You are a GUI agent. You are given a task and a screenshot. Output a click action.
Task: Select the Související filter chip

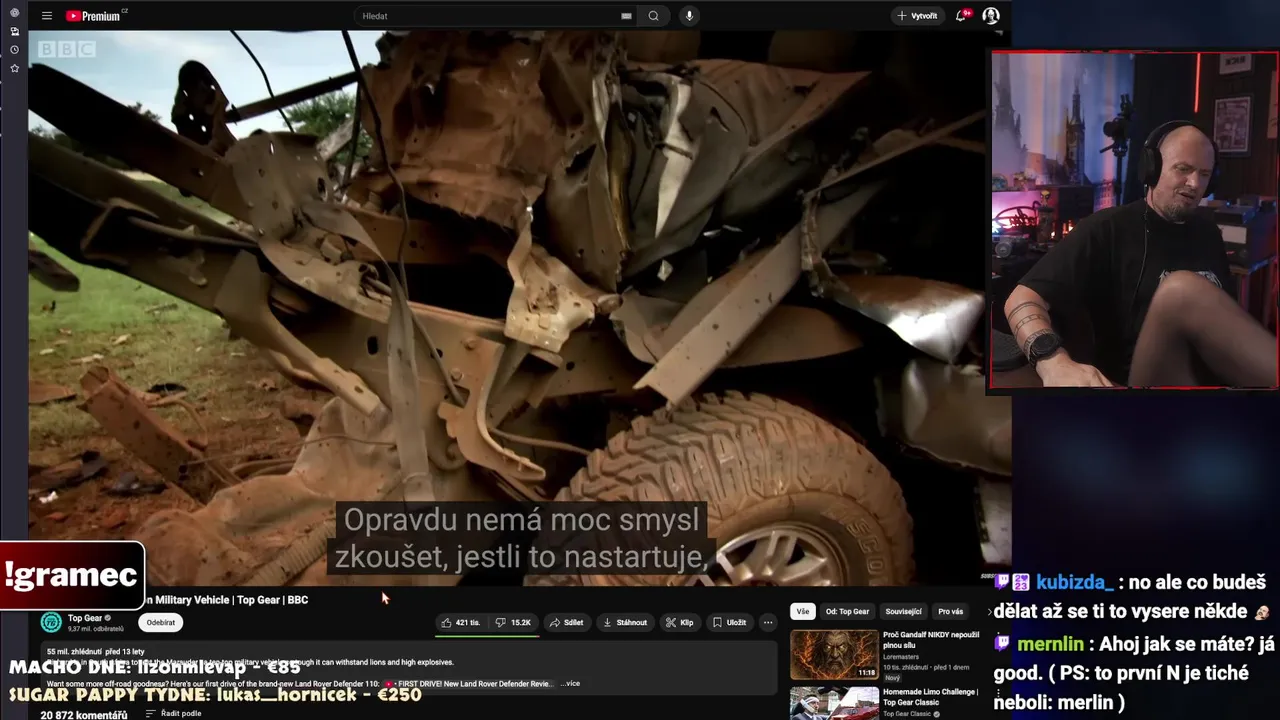click(903, 611)
